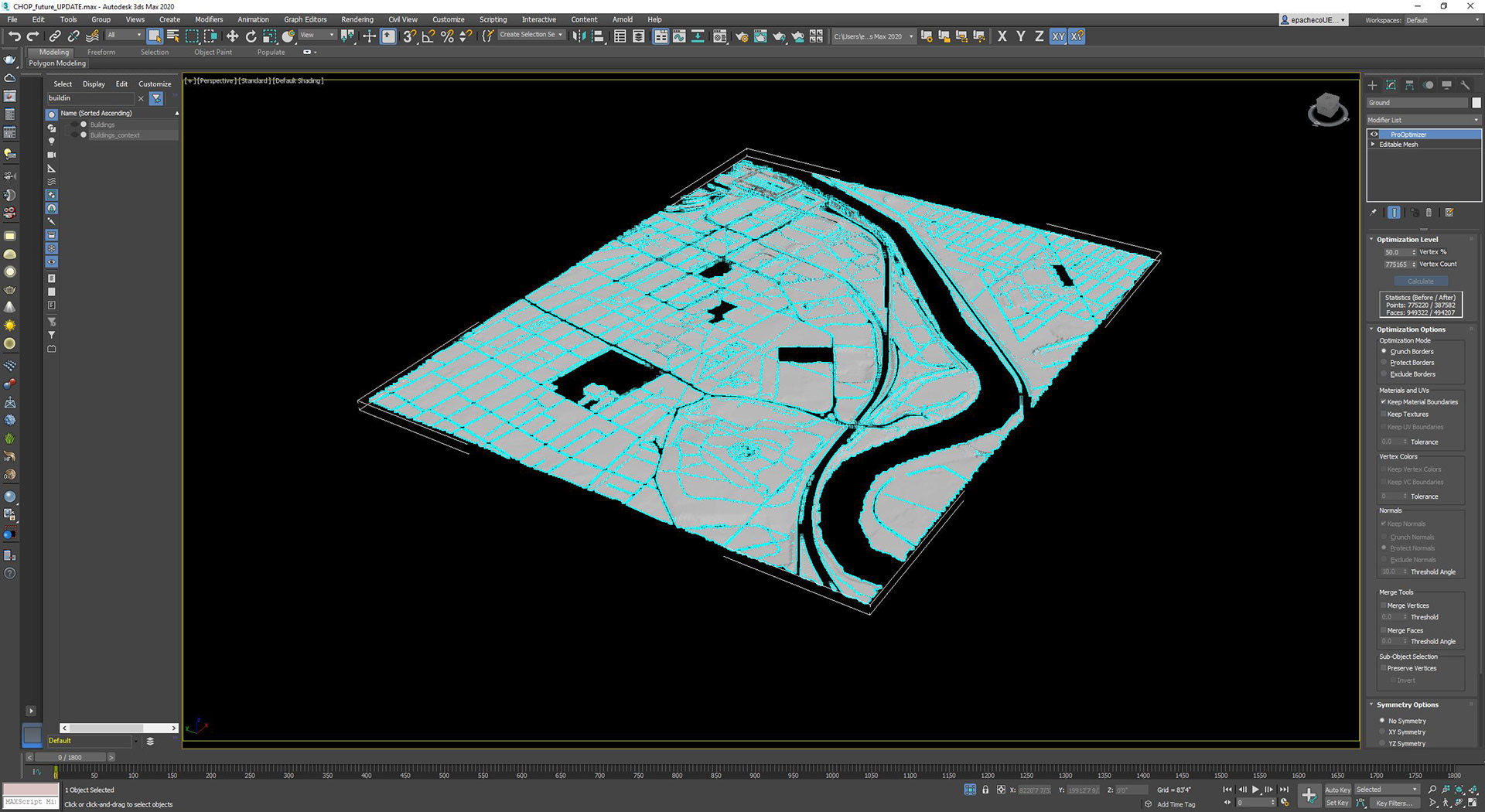Click the Play Animation button
The image size is (1485, 812).
click(x=1255, y=790)
